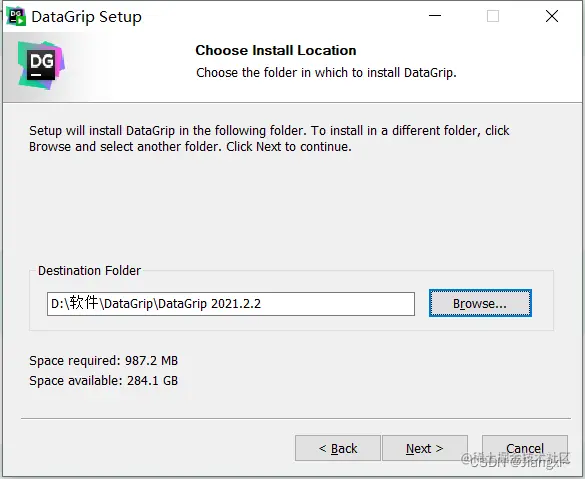This screenshot has height=479, width=585.
Task: Focus the destination folder path field
Action: 231,304
